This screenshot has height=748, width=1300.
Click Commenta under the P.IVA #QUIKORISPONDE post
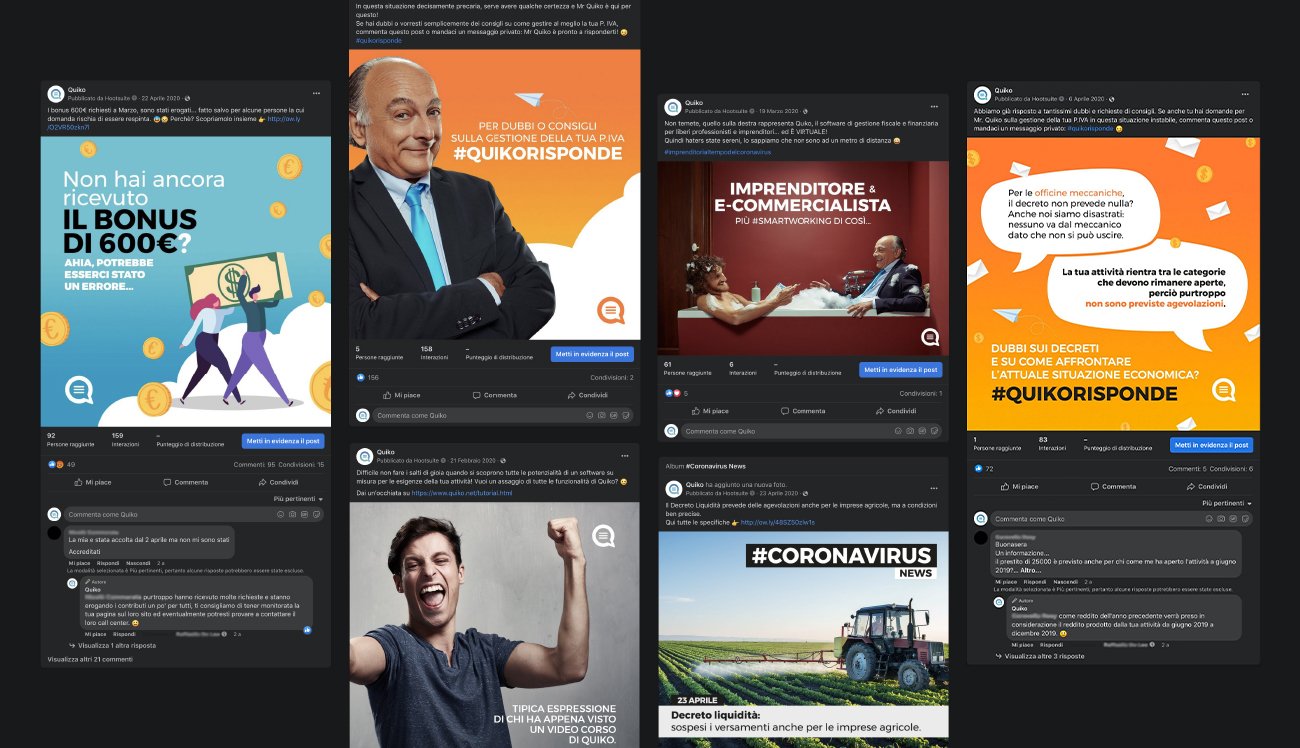coord(494,395)
